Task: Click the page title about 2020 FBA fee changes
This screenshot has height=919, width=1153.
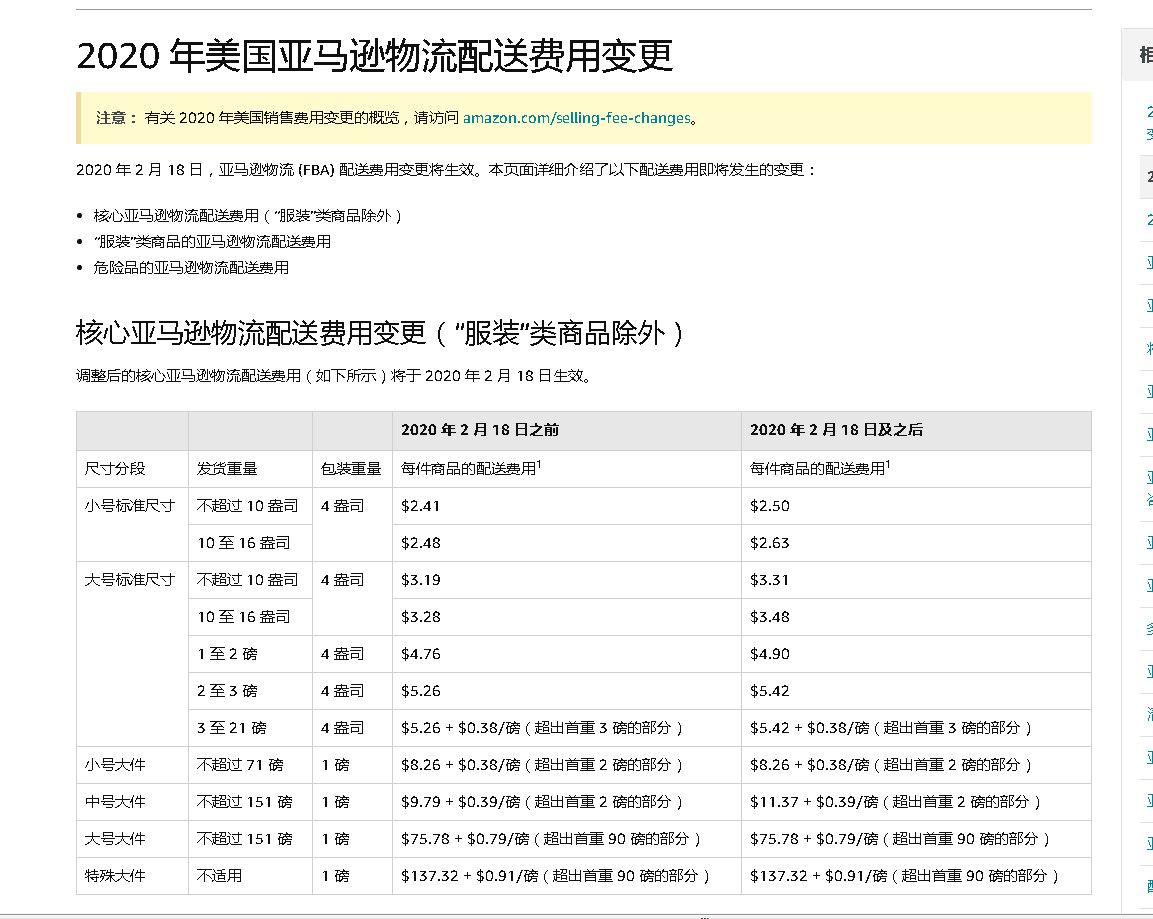Action: click(x=374, y=56)
